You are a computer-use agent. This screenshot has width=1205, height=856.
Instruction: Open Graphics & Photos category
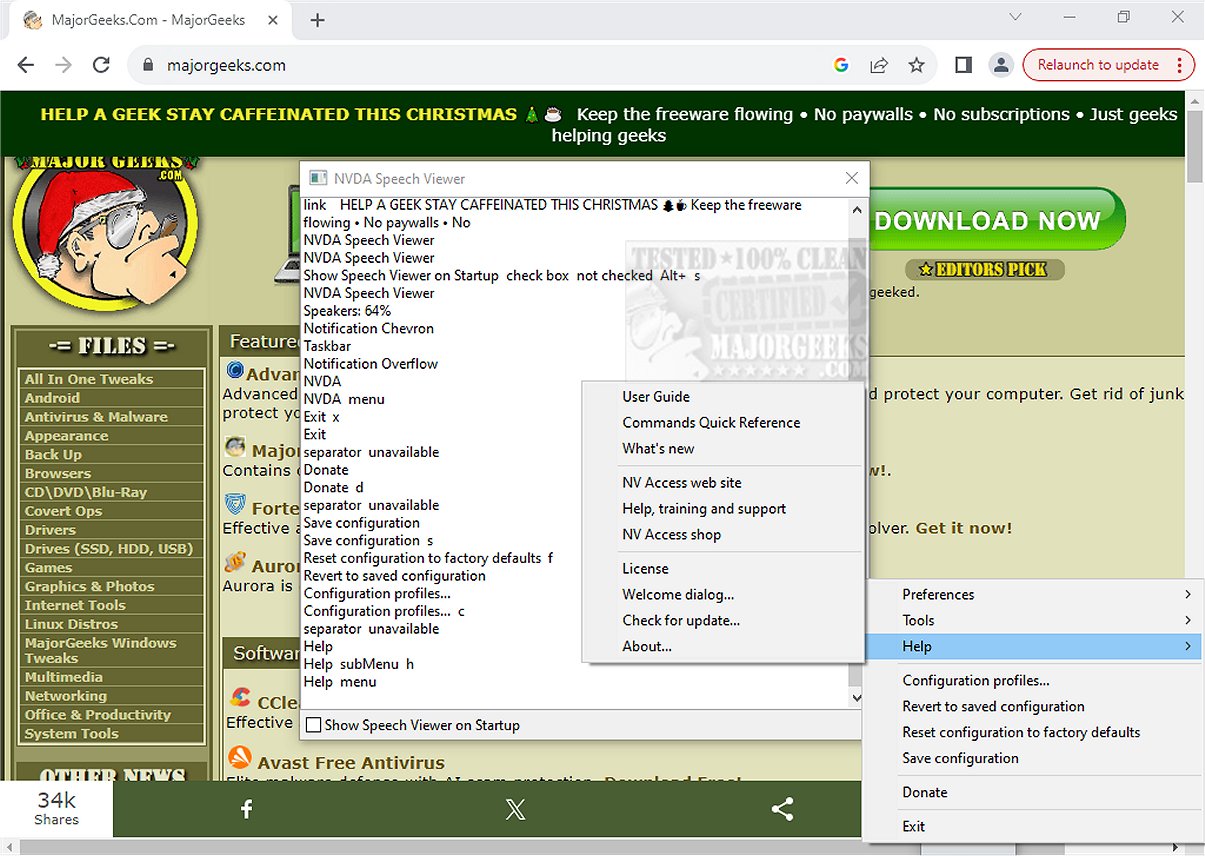[x=89, y=586]
